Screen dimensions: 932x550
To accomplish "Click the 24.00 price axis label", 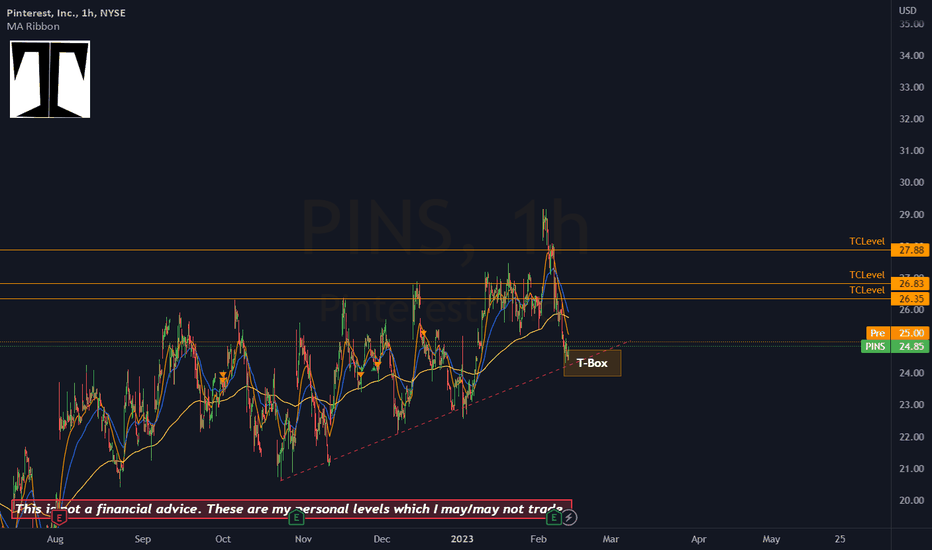I will 911,373.
